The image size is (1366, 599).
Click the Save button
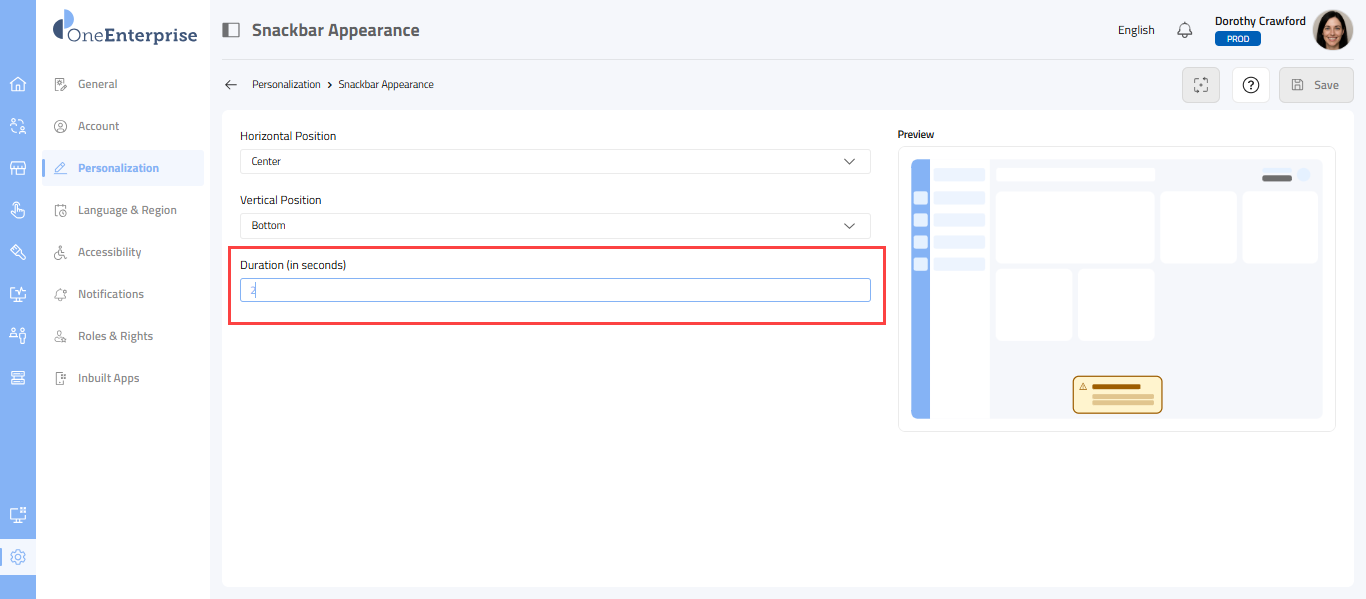1316,85
